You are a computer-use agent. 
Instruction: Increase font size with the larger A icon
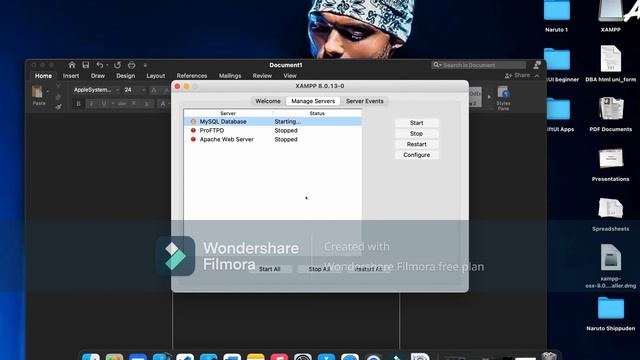tap(154, 90)
